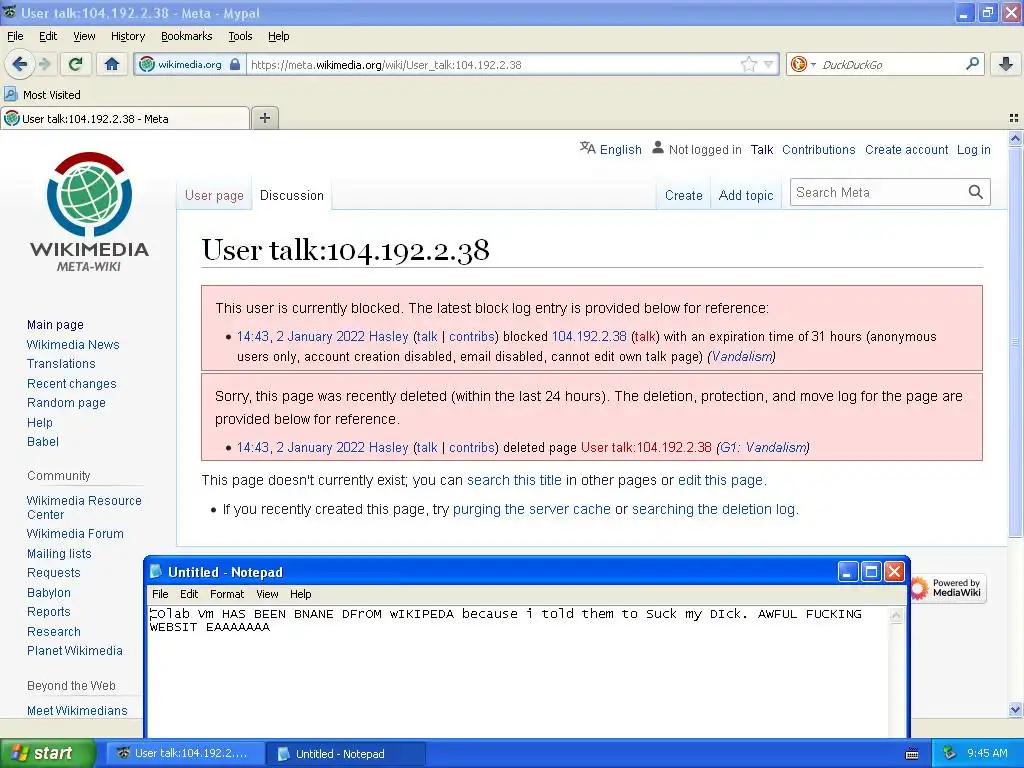
Task: Click the English language link
Action: pyautogui.click(x=620, y=150)
